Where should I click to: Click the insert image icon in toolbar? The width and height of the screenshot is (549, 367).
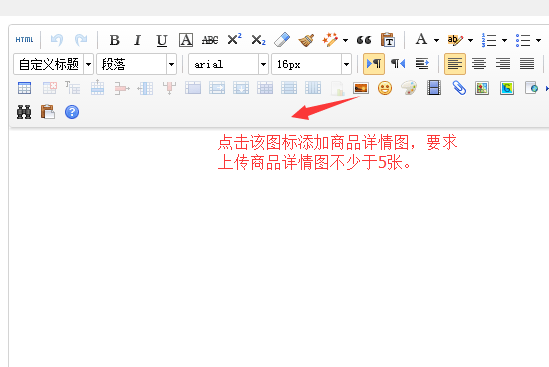pyautogui.click(x=361, y=88)
